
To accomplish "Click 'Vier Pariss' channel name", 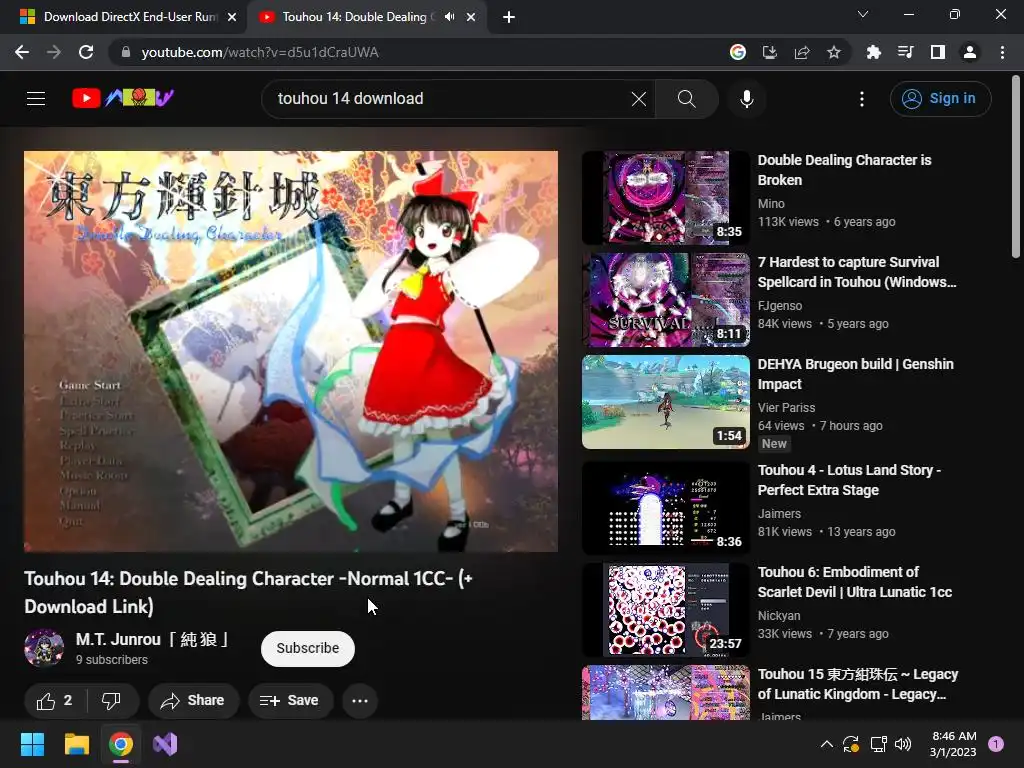I will click(x=786, y=408).
